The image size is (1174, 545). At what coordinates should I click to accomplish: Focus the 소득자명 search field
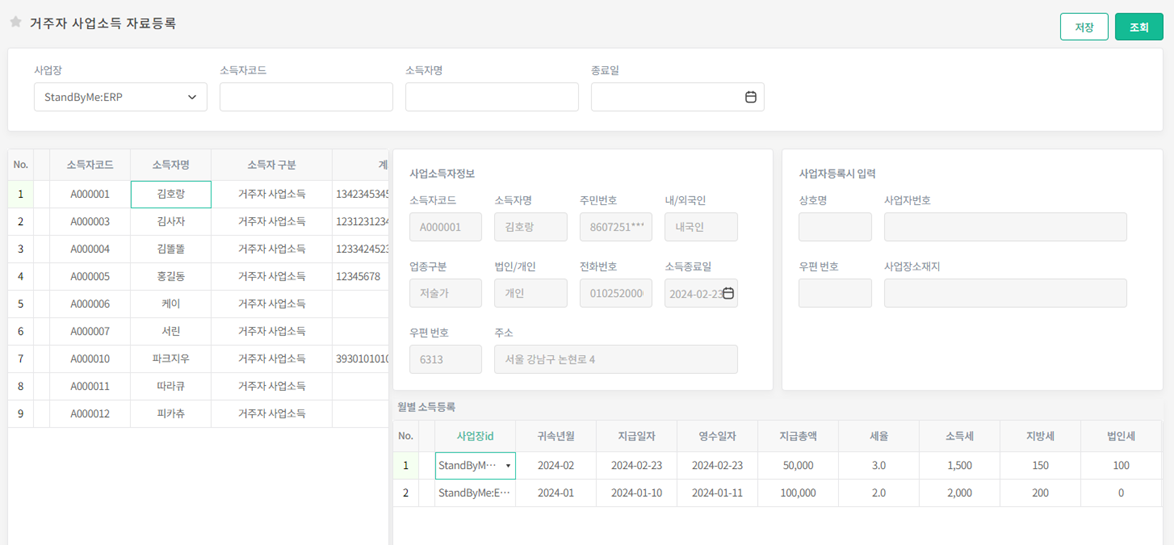(x=491, y=97)
